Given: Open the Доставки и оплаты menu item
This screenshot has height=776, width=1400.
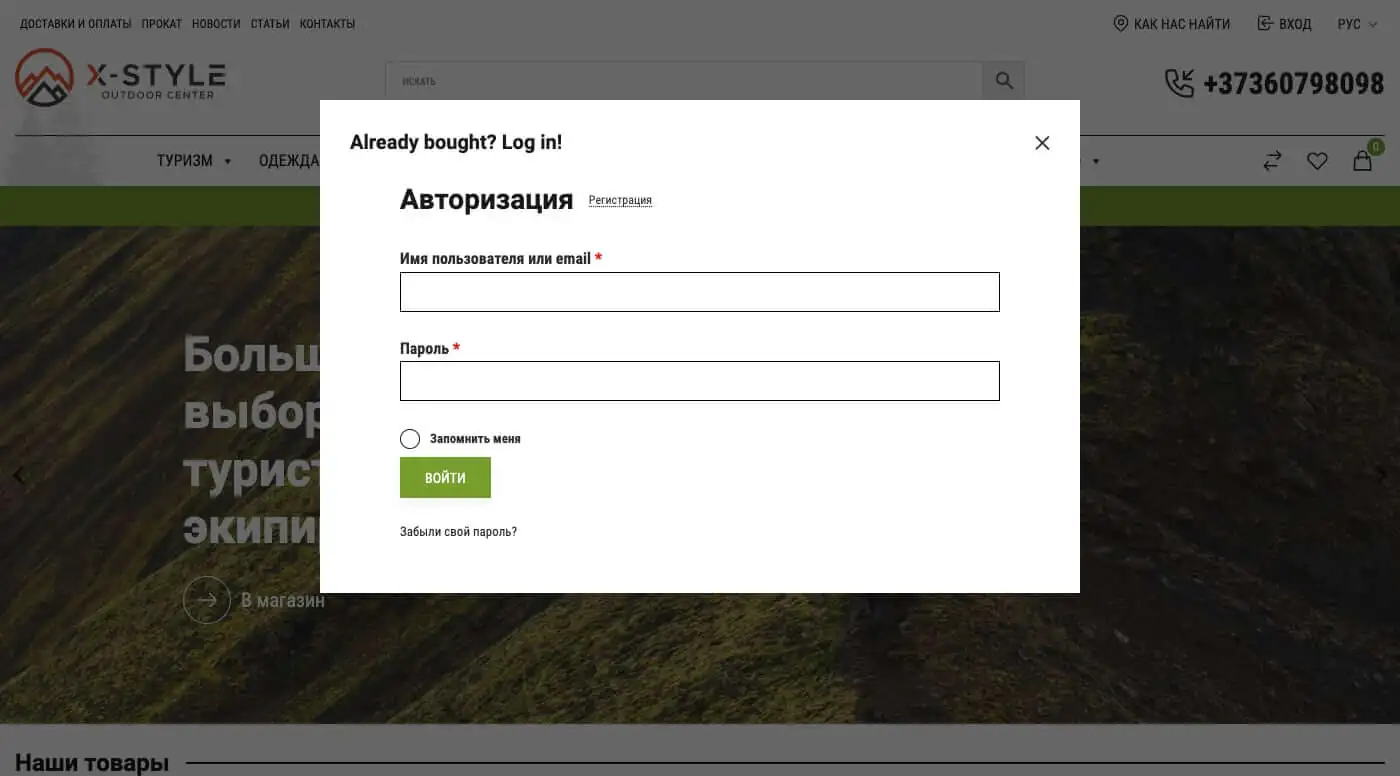Looking at the screenshot, I should (x=76, y=24).
